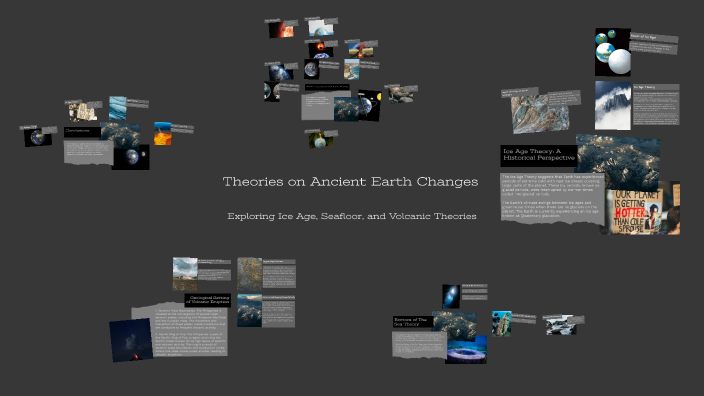Image resolution: width=704 pixels, height=396 pixels.
Task: Open the volcano cross-section diagram
Action: click(x=361, y=49)
